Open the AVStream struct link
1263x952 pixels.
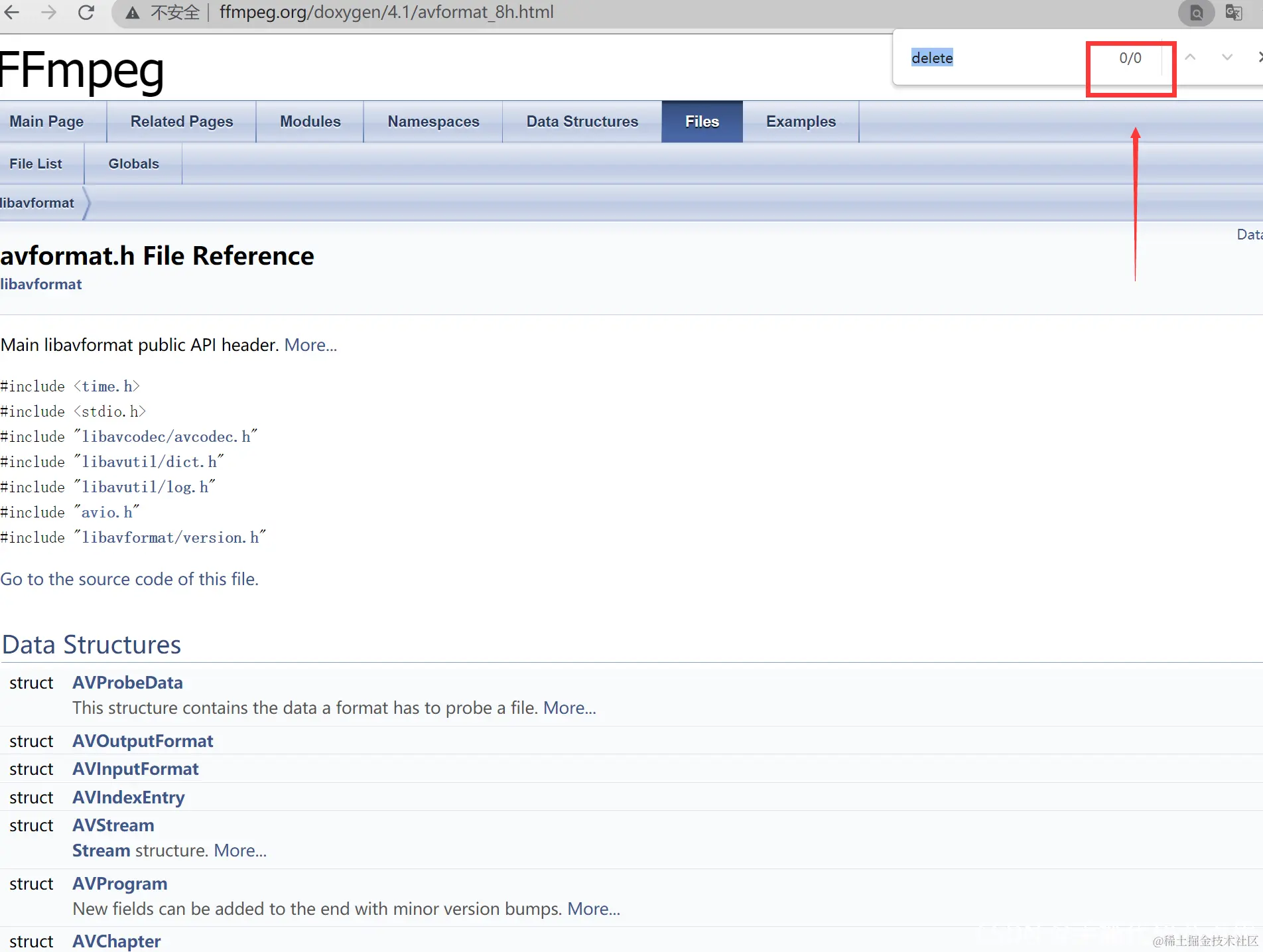click(x=113, y=825)
